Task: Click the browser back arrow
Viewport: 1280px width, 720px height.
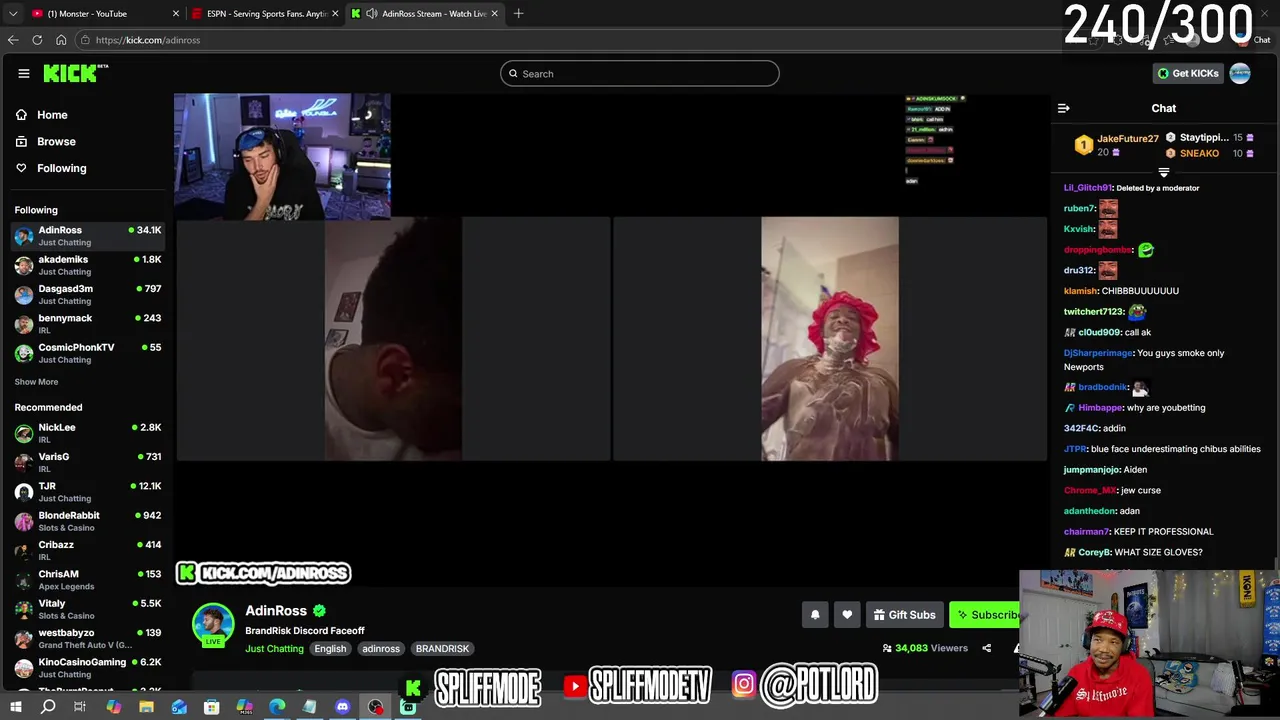Action: [13, 40]
